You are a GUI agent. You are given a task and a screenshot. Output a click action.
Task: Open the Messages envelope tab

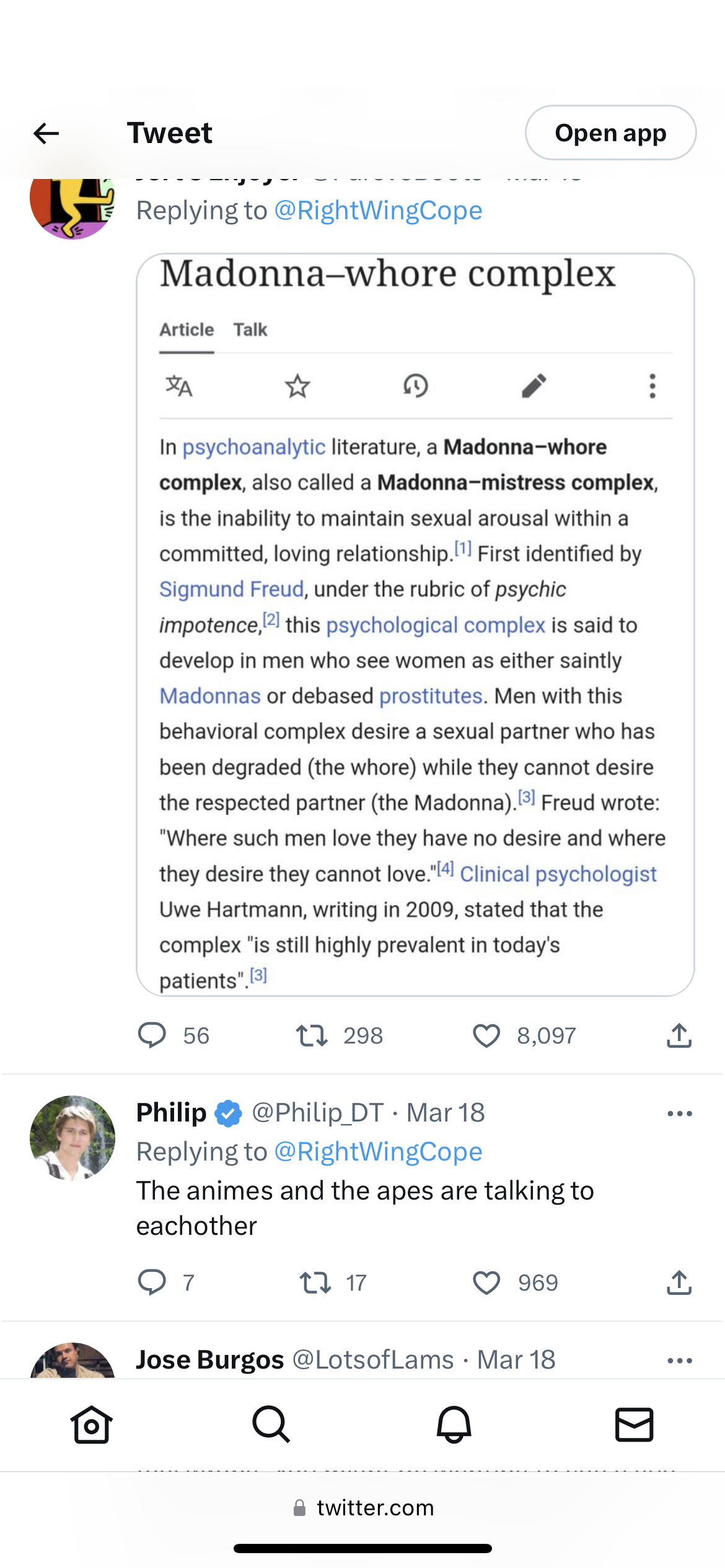[x=634, y=1424]
